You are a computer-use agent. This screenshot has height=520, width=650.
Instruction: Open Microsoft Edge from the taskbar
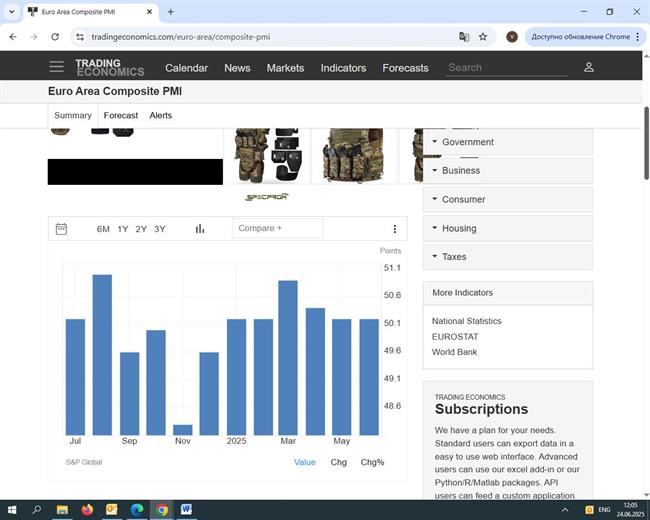coord(137,510)
